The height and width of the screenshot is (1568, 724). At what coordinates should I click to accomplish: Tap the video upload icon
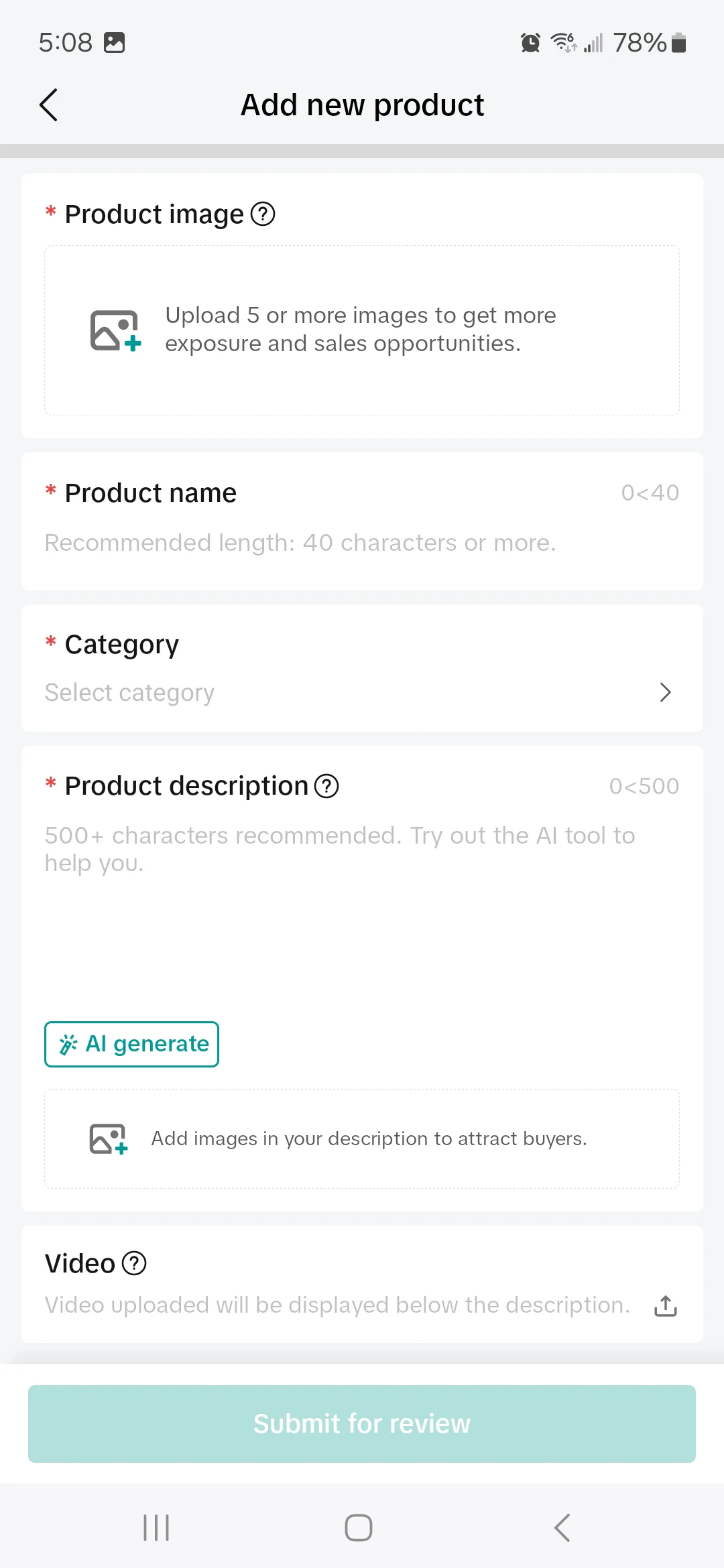coord(665,1306)
